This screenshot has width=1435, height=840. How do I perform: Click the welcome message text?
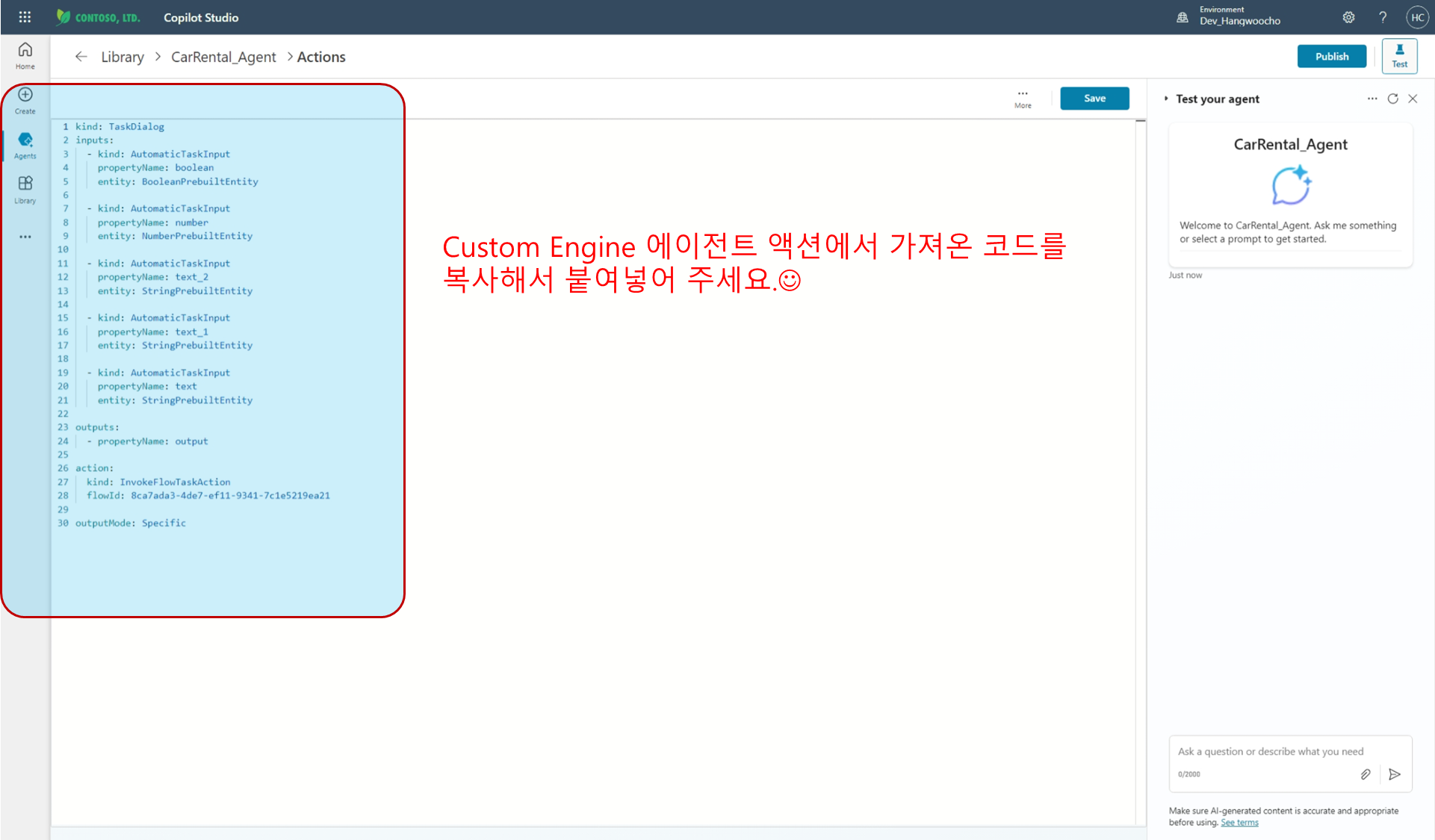click(x=1288, y=232)
